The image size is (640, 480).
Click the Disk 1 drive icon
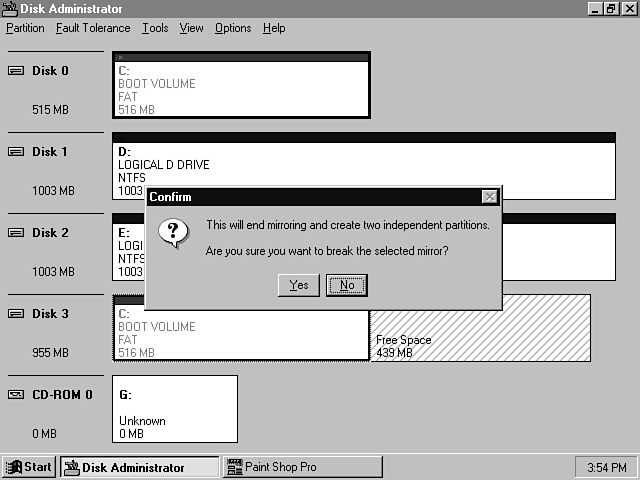[x=15, y=152]
